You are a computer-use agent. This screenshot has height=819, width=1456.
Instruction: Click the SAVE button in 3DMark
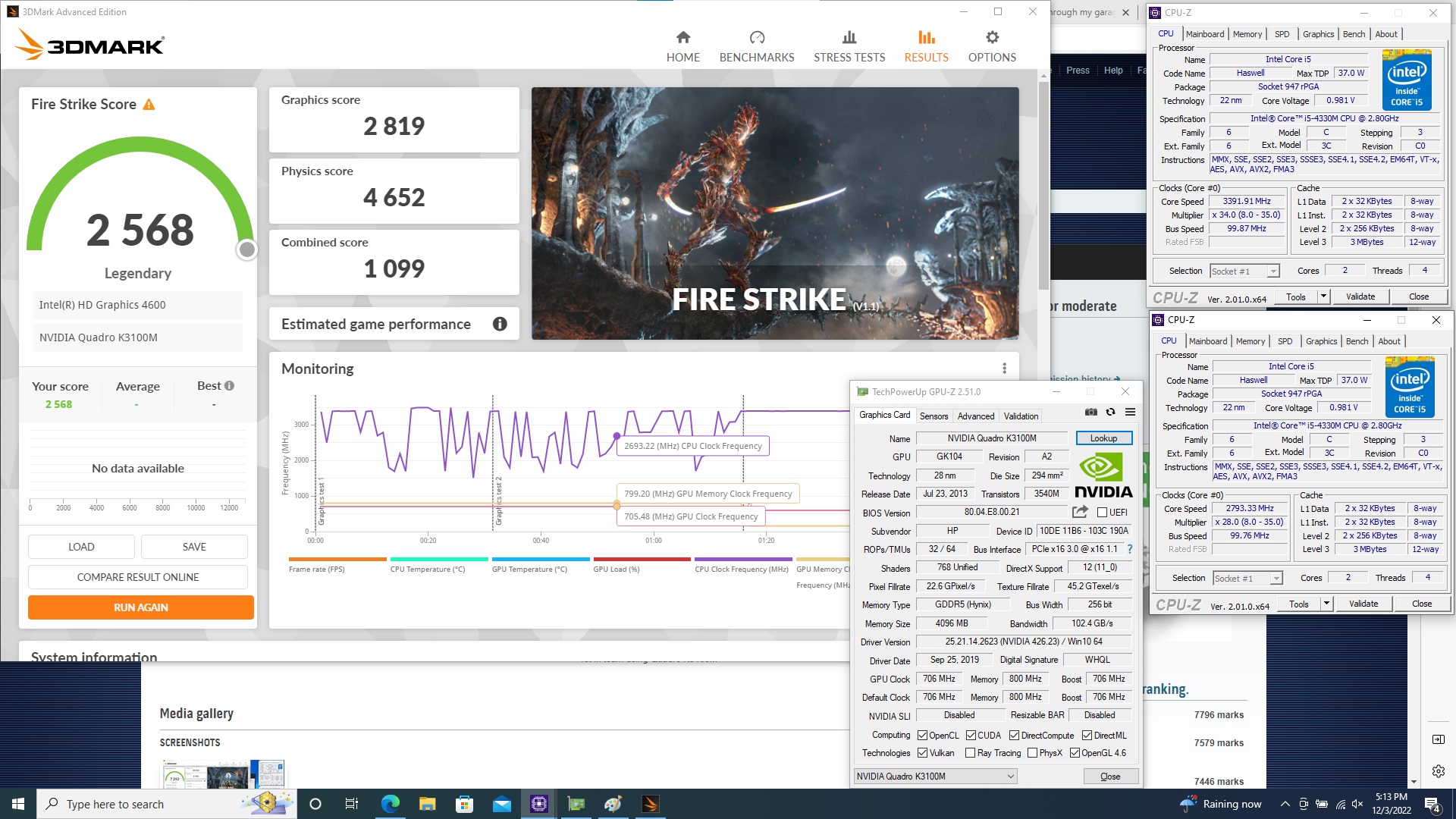click(194, 547)
